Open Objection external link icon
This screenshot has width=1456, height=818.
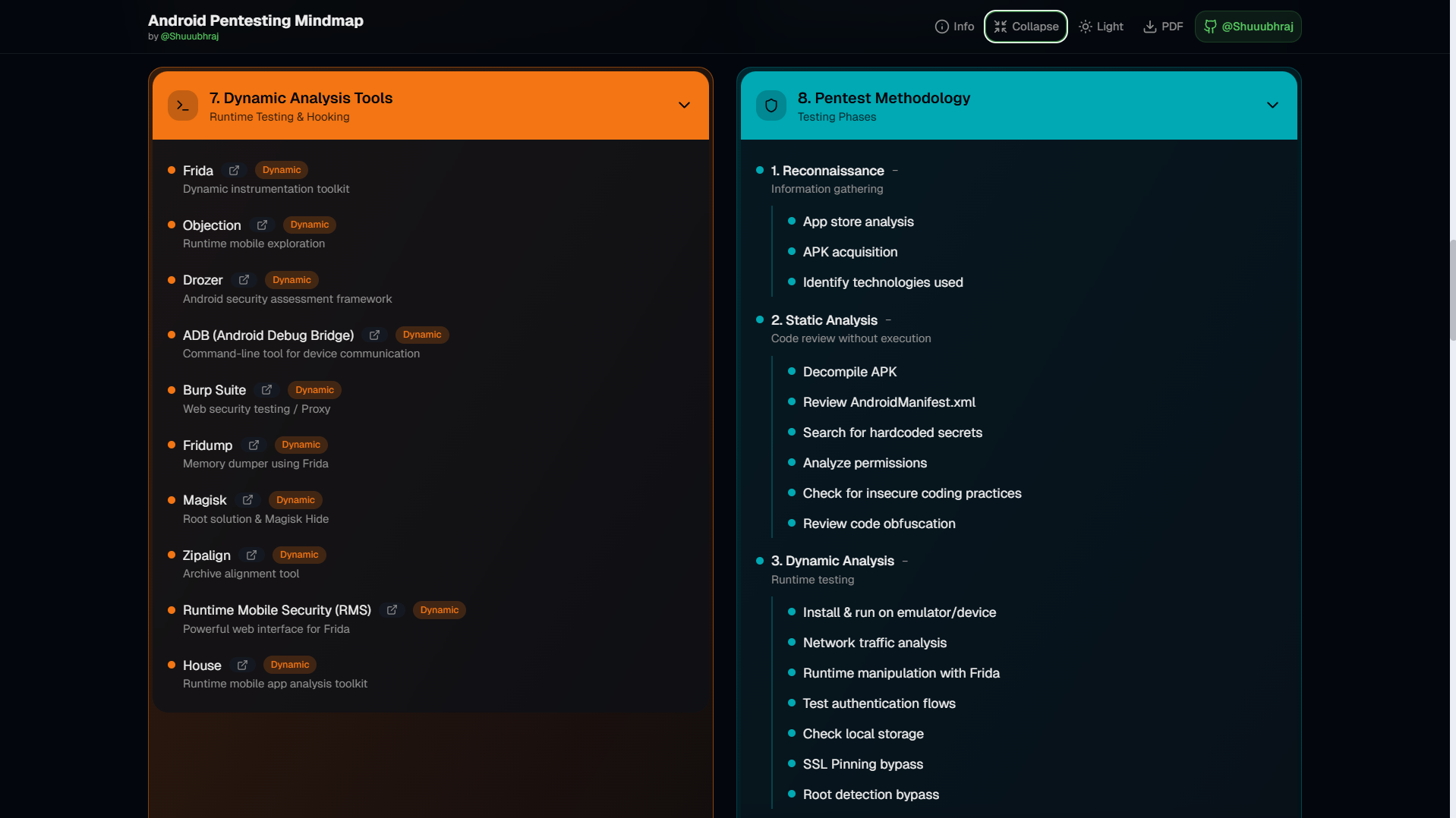(x=262, y=225)
